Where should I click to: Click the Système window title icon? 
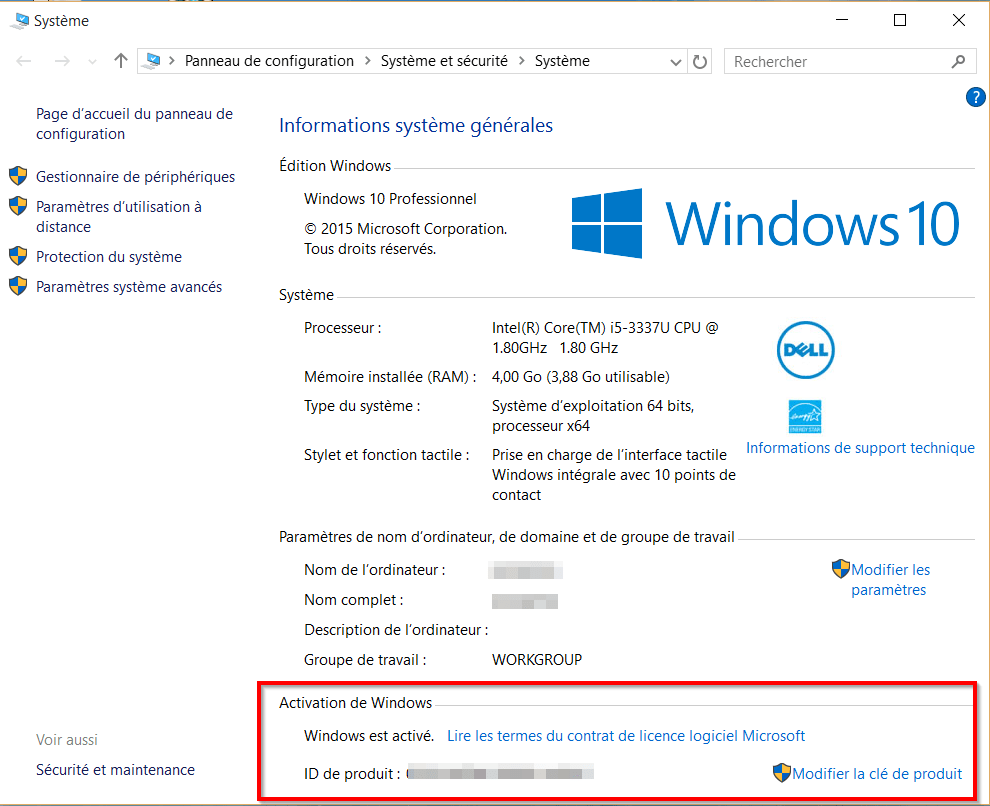pos(20,21)
